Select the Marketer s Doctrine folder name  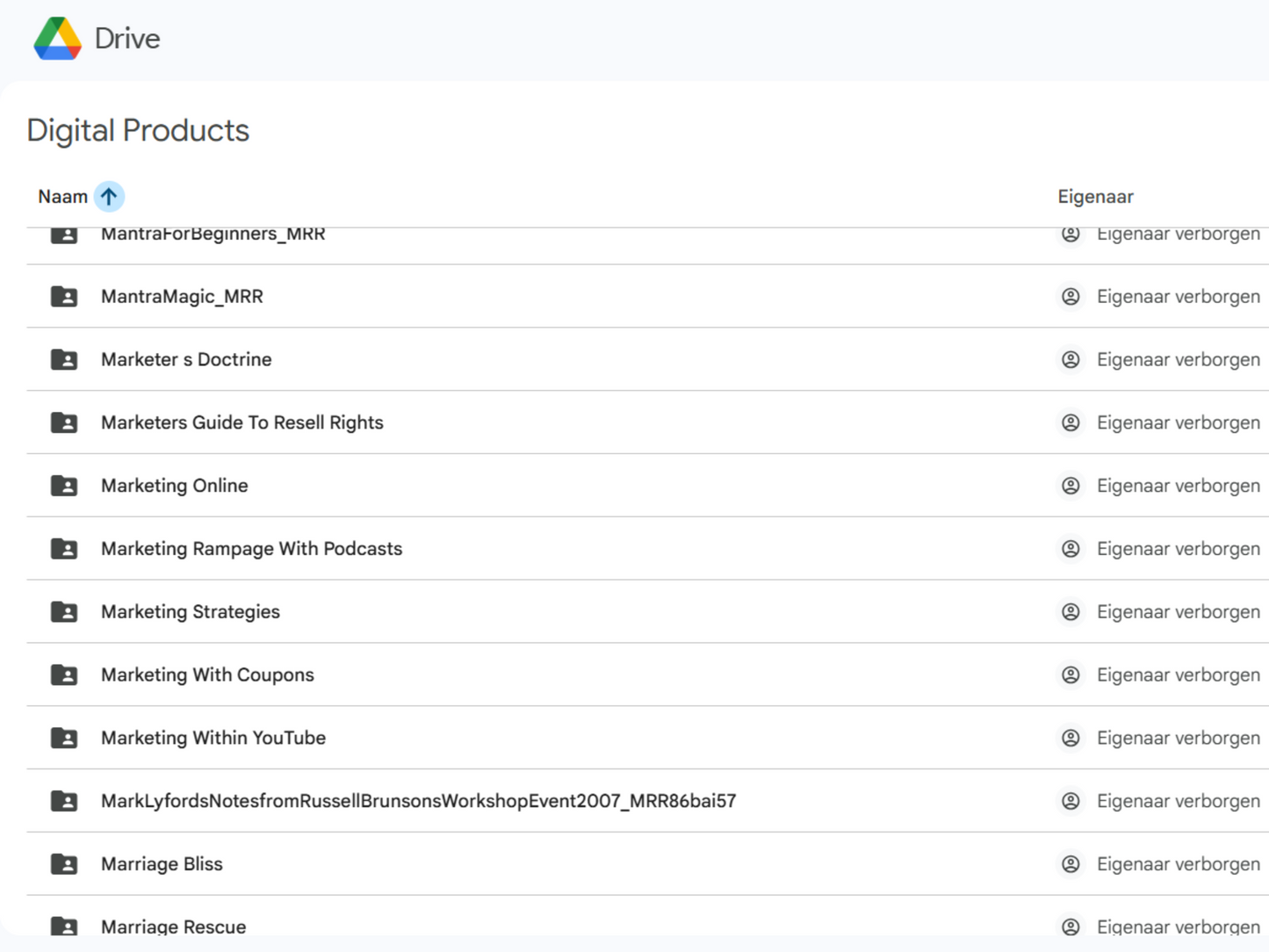pyautogui.click(x=186, y=360)
